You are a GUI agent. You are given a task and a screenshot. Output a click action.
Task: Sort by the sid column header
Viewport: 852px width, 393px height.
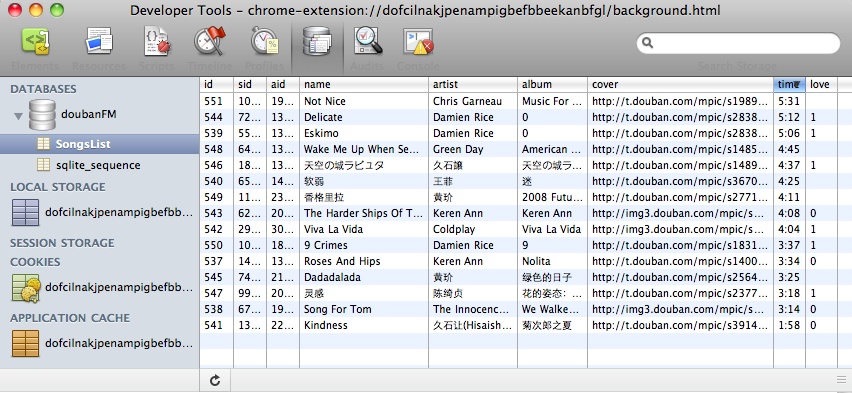[250, 84]
